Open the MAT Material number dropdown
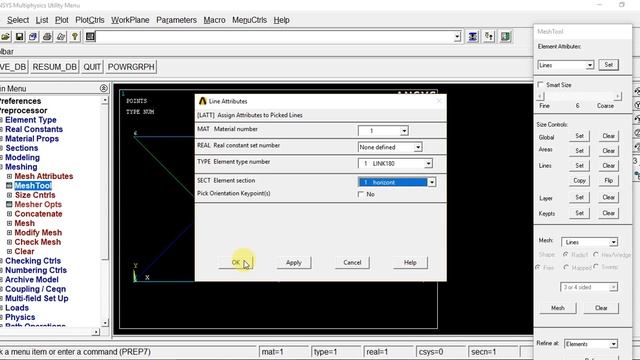The height and width of the screenshot is (360, 640). click(x=404, y=131)
